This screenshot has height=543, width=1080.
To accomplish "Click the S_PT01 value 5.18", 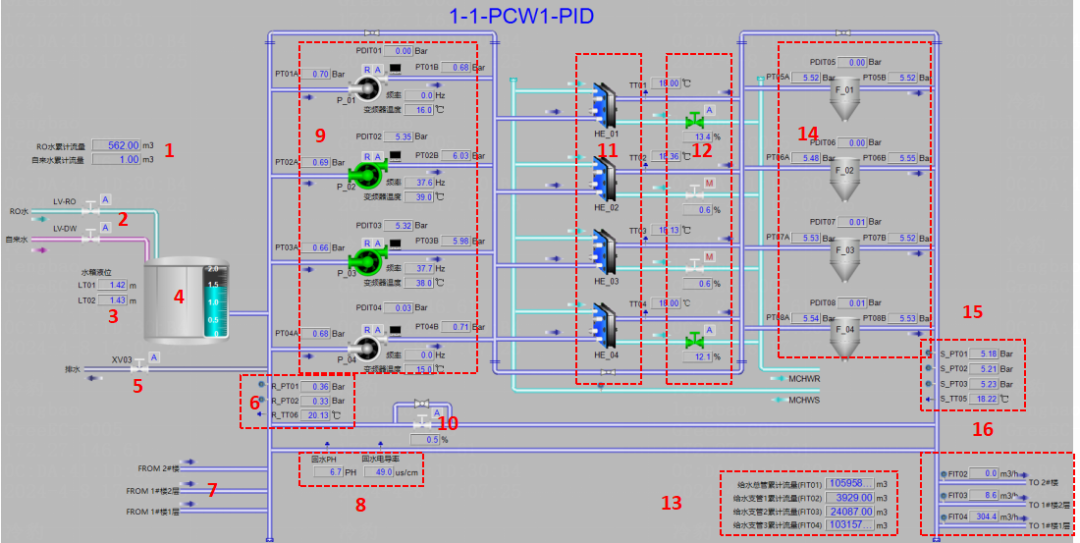I will click(x=984, y=354).
